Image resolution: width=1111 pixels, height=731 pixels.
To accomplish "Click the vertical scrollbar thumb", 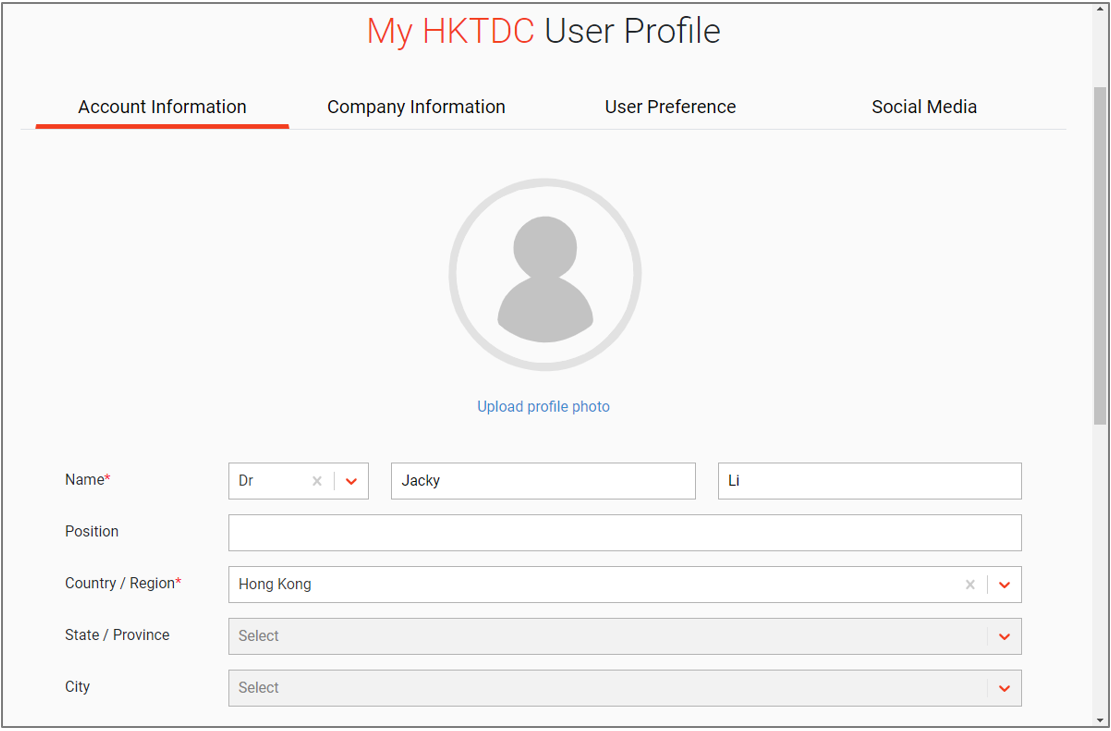I will (1100, 255).
